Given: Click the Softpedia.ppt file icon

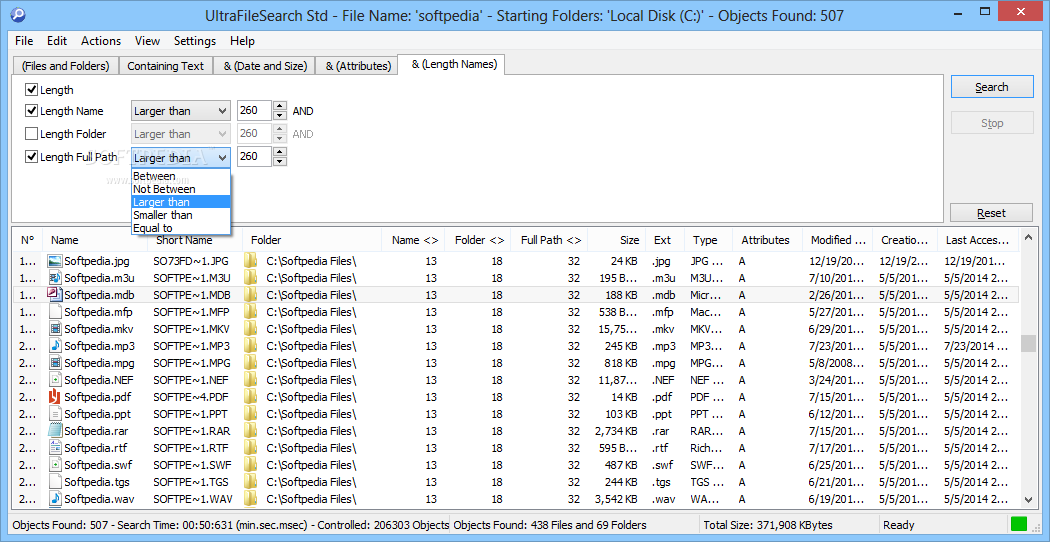Looking at the screenshot, I should (x=55, y=413).
